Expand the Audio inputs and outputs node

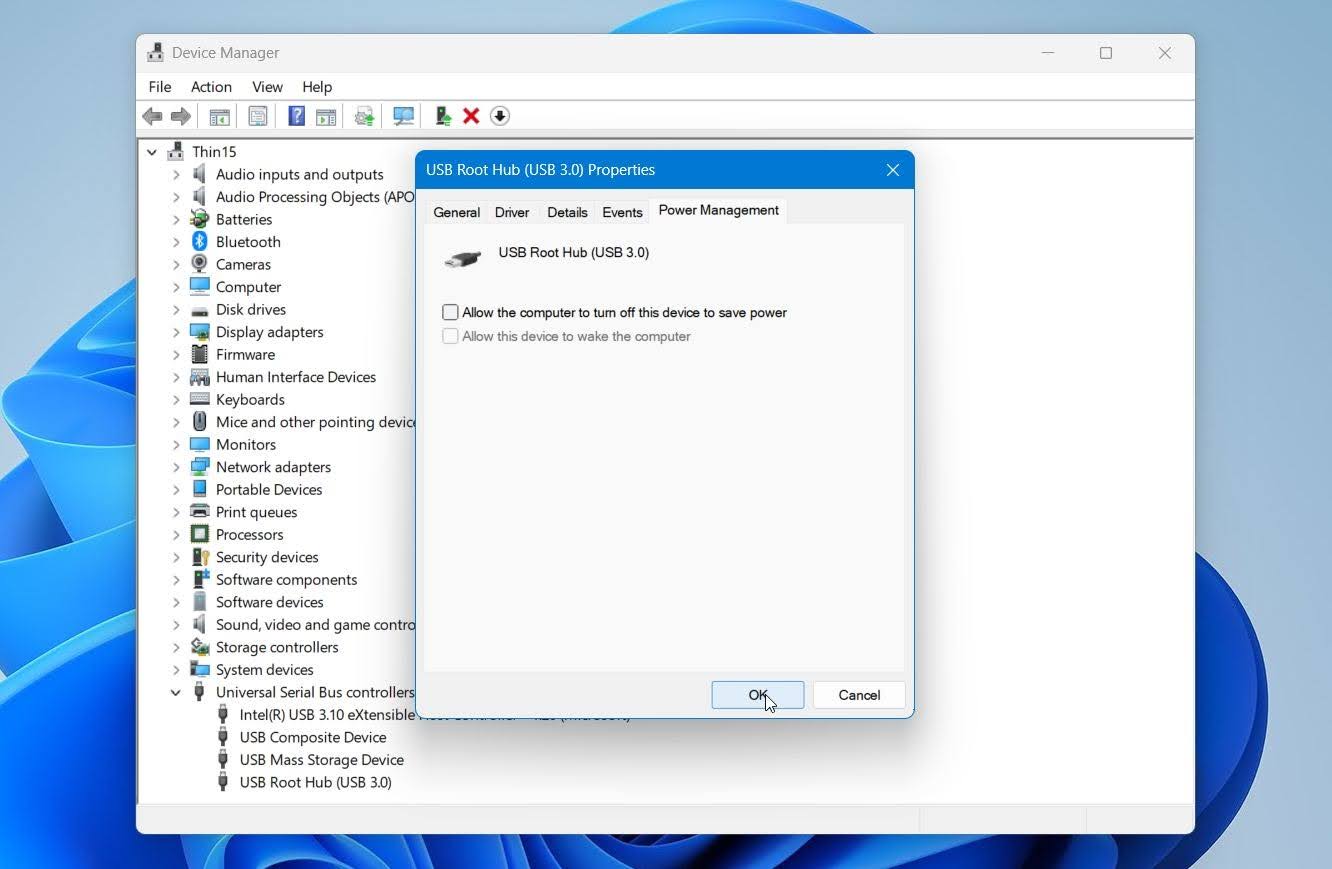pyautogui.click(x=176, y=174)
